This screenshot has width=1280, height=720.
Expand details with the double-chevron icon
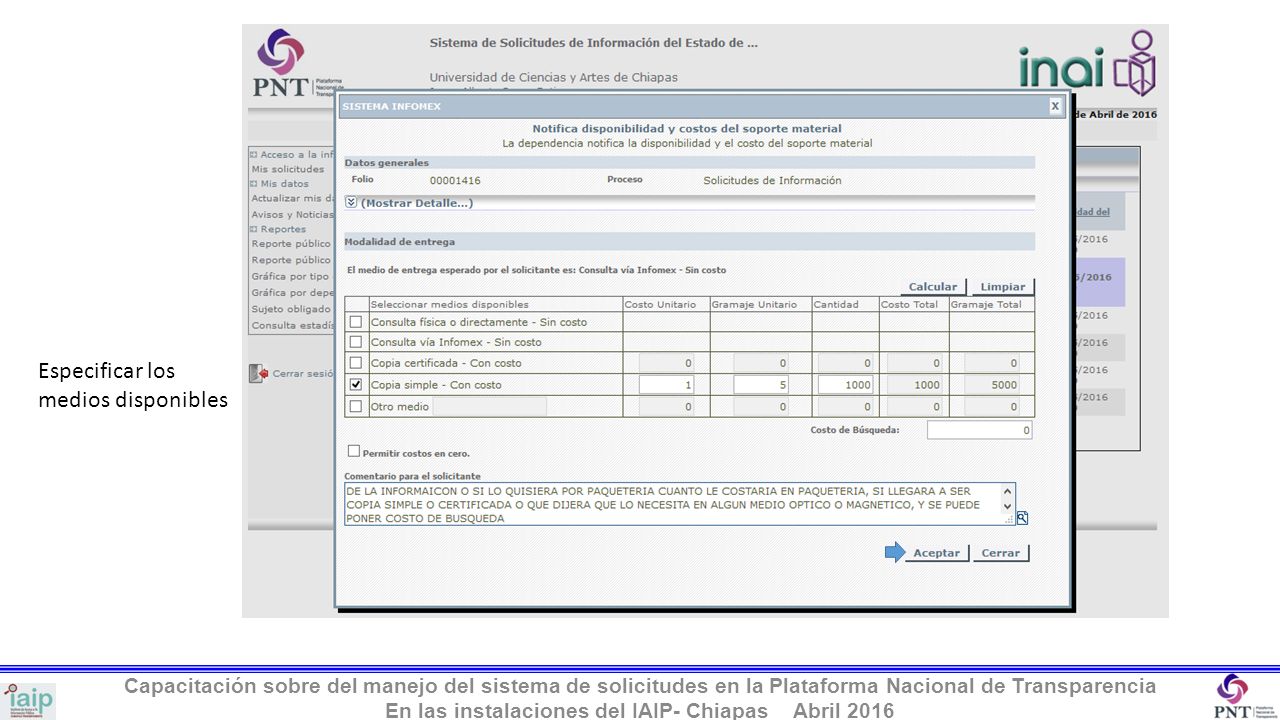[x=351, y=202]
